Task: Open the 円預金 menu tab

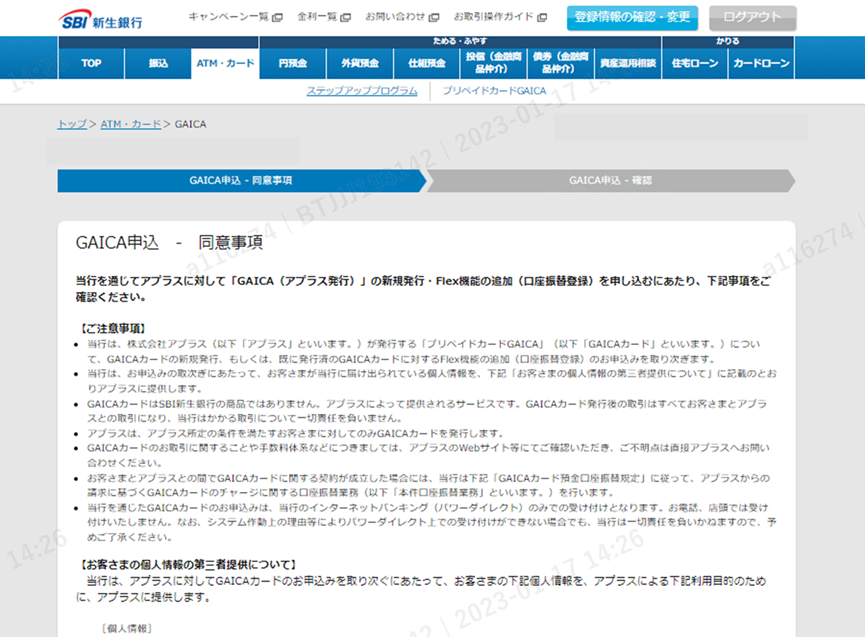Action: (293, 63)
